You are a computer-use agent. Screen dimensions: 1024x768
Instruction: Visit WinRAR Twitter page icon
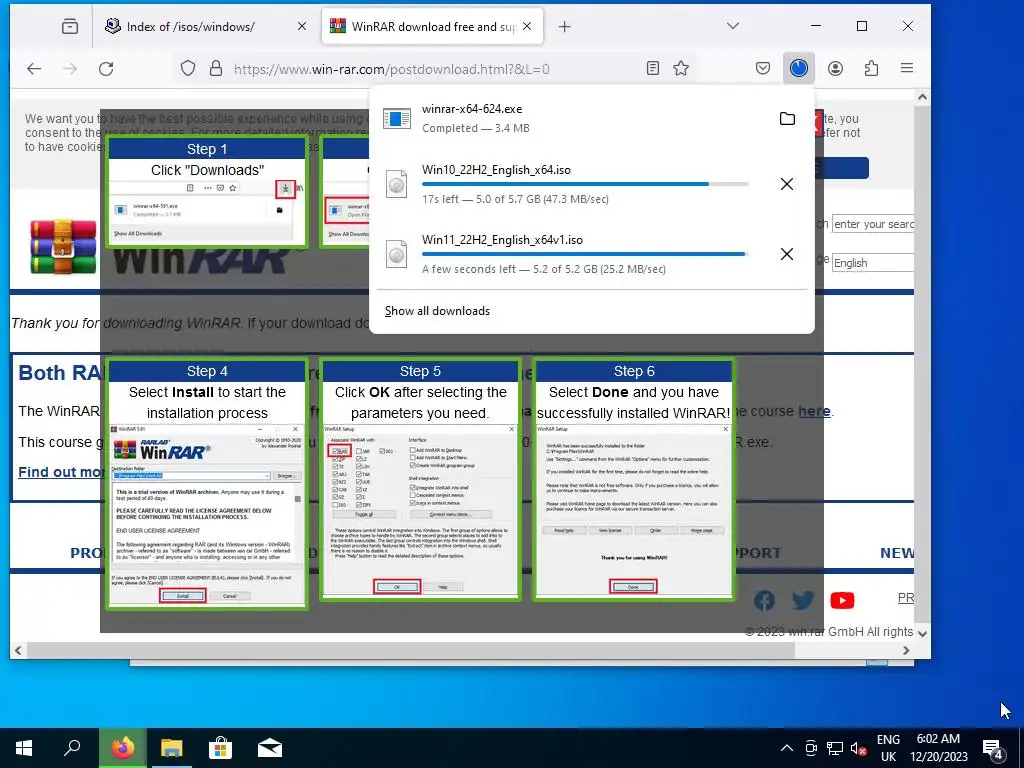(803, 600)
